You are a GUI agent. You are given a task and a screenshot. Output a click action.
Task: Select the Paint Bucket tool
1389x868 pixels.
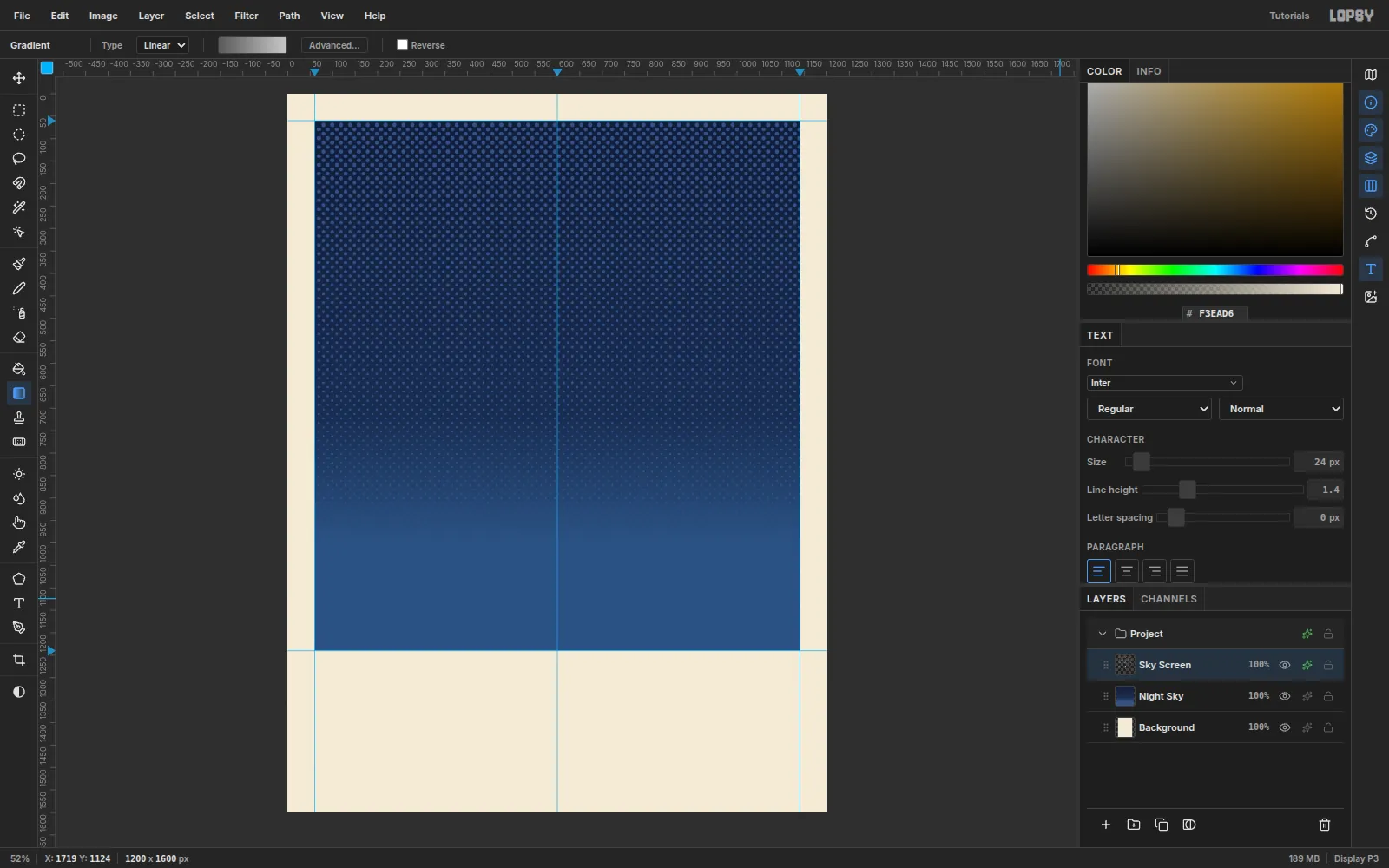(19, 369)
